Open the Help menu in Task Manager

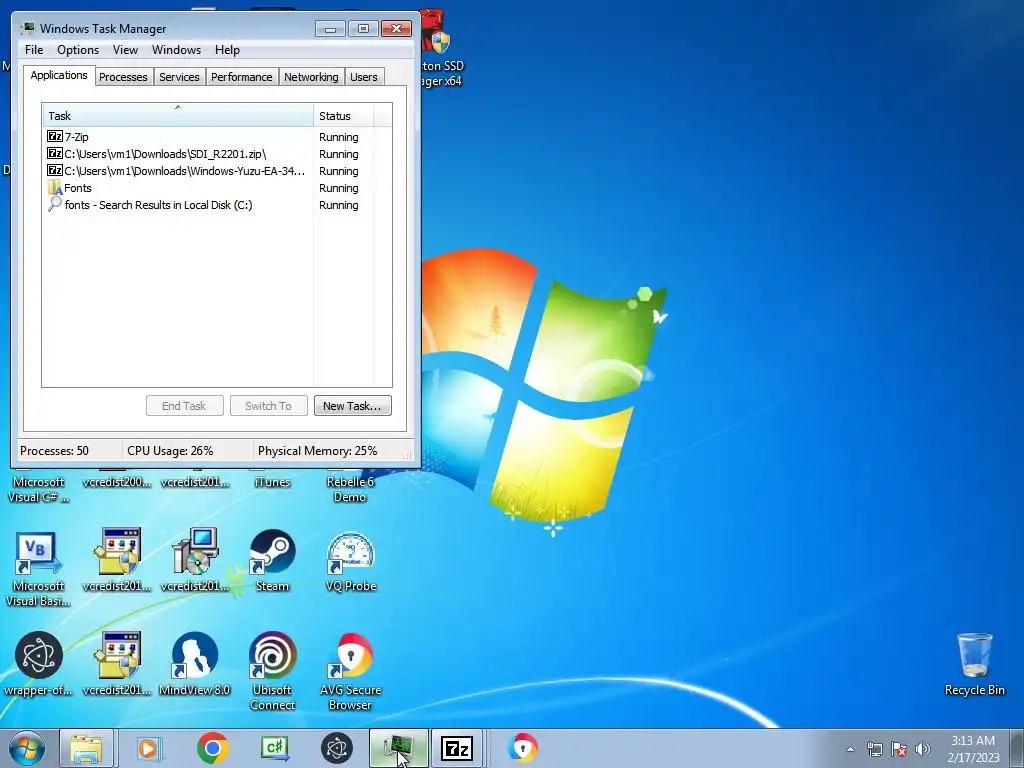tap(227, 50)
